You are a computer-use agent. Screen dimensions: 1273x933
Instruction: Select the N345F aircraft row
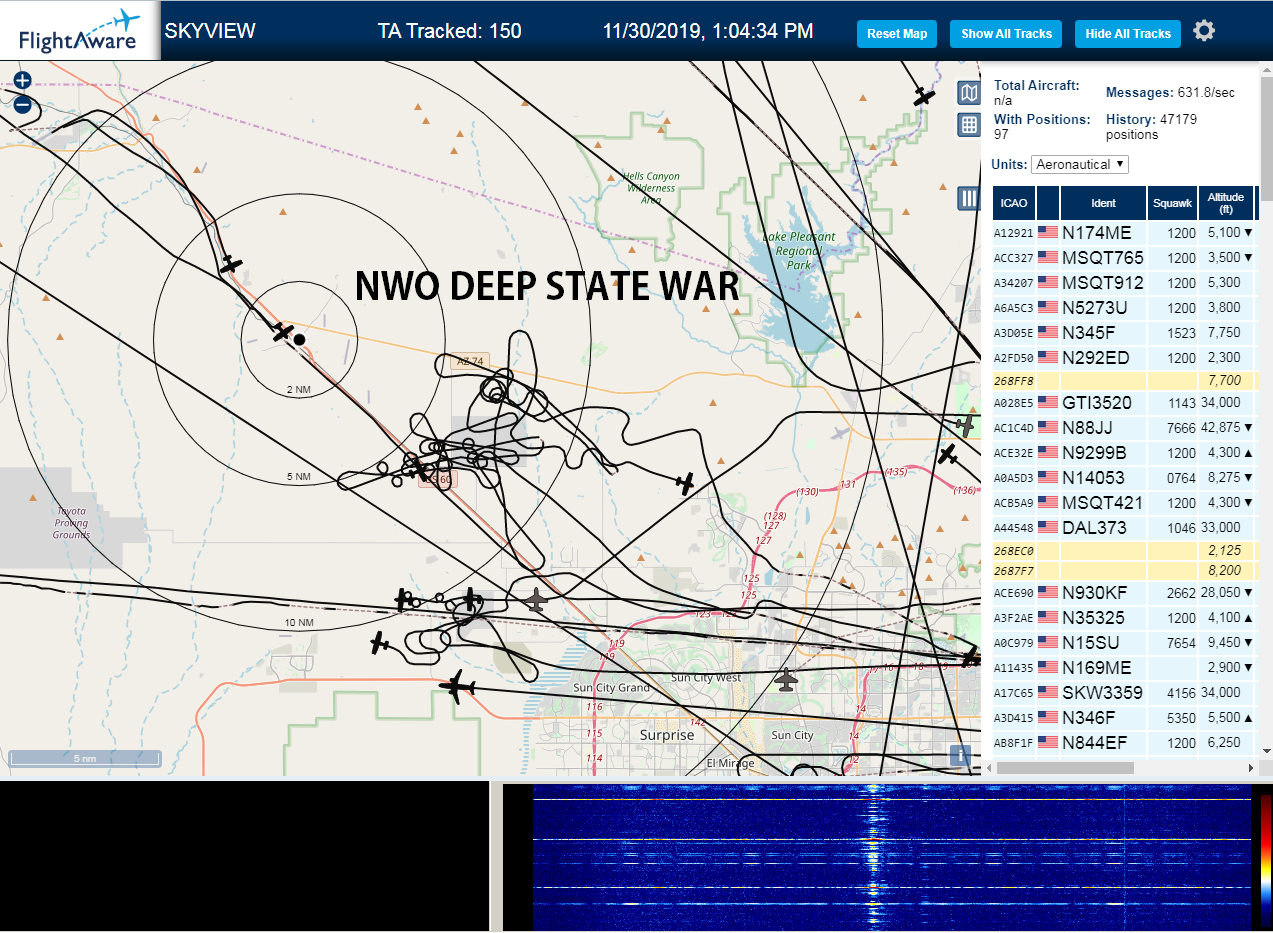point(1125,333)
